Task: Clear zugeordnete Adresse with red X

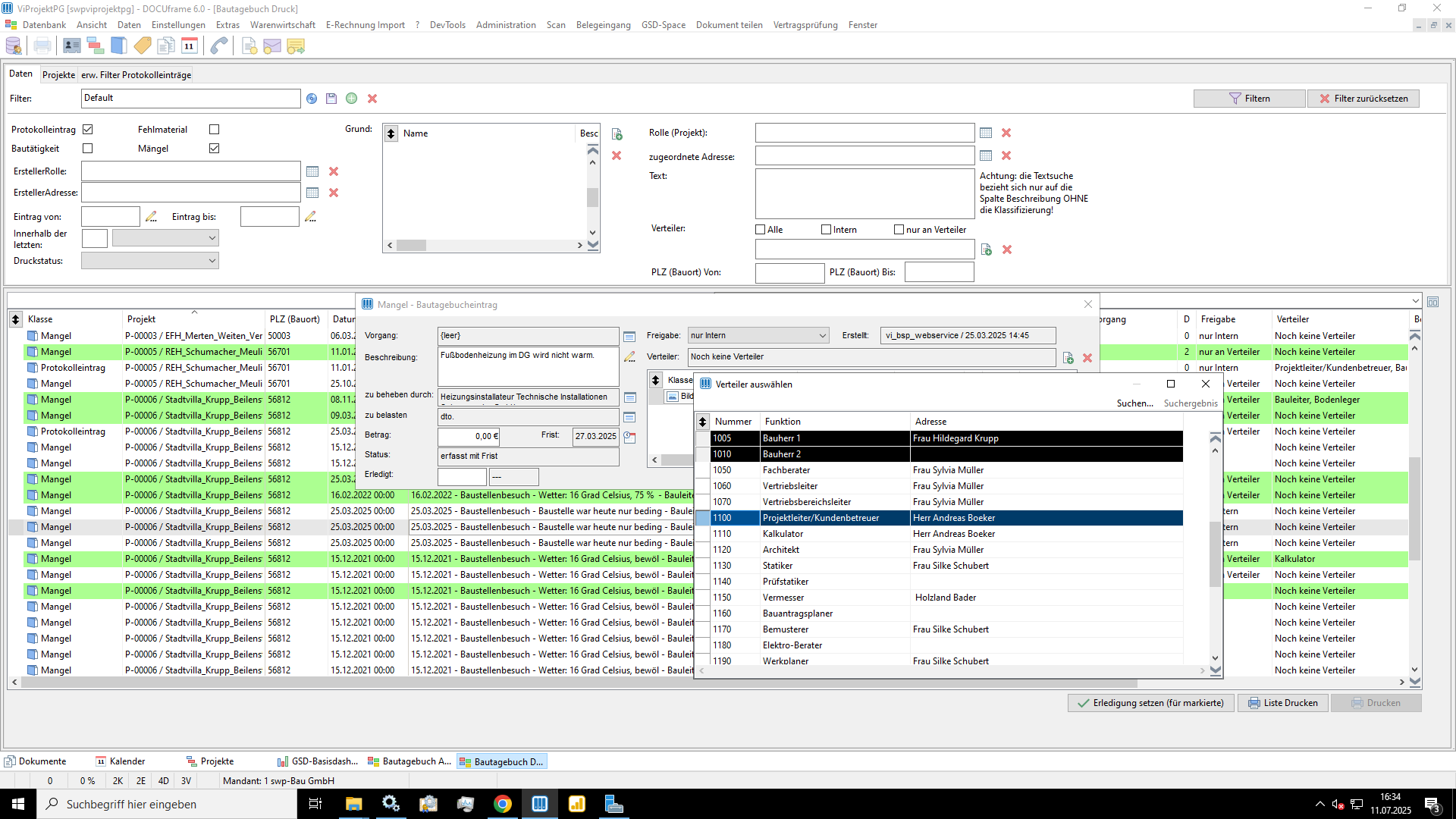Action: coord(1006,155)
